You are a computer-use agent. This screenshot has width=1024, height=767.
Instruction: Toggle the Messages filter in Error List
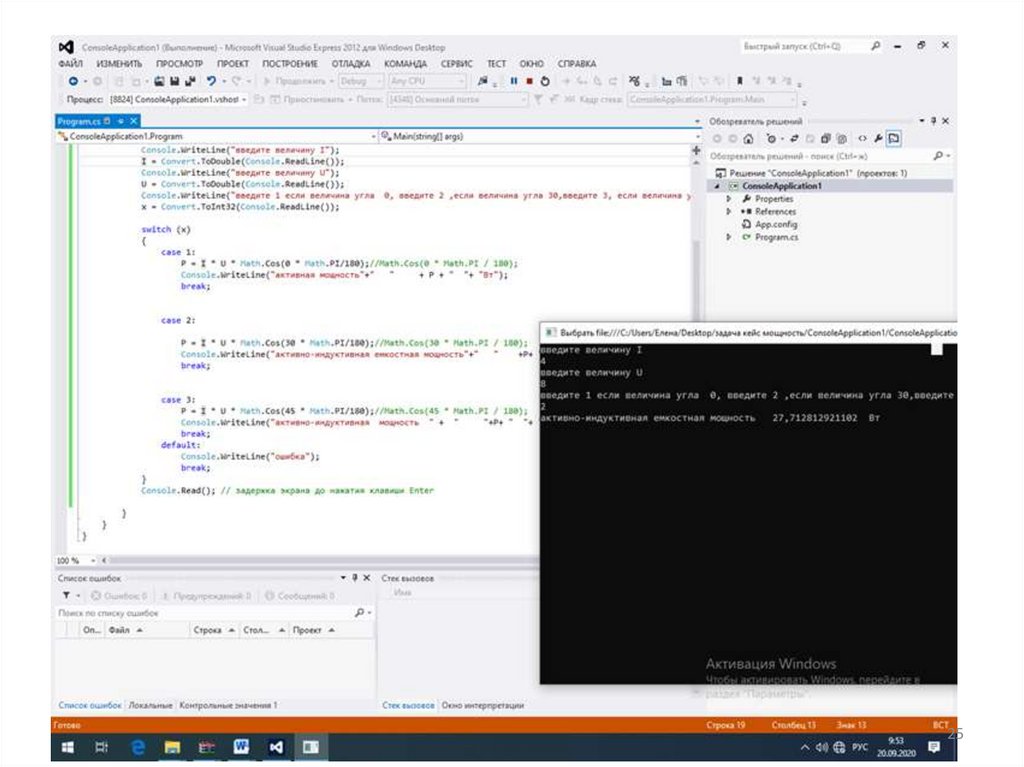298,596
